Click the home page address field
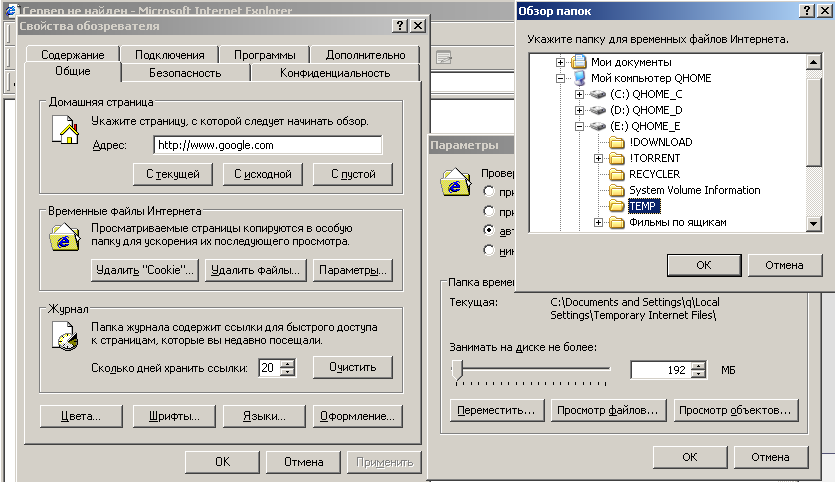This screenshot has height=482, width=835. tap(268, 145)
